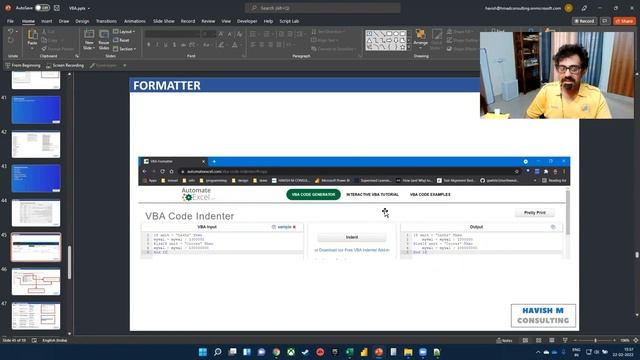Click the Save icon in title bar
The height and width of the screenshot is (360, 640).
click(x=57, y=8)
